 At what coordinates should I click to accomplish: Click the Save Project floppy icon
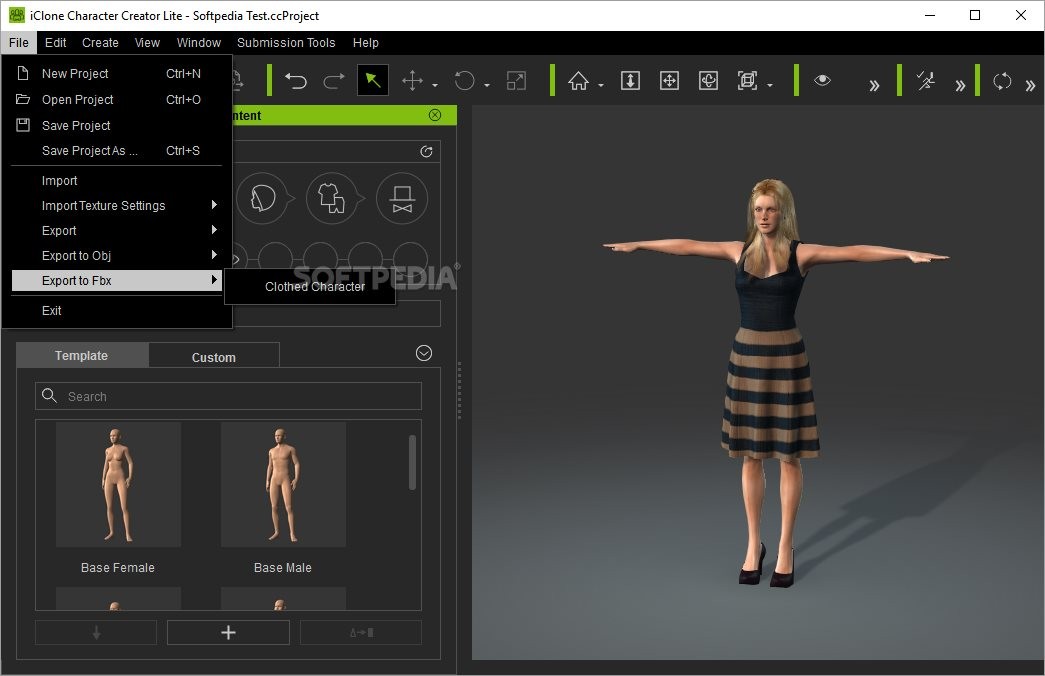coord(23,125)
